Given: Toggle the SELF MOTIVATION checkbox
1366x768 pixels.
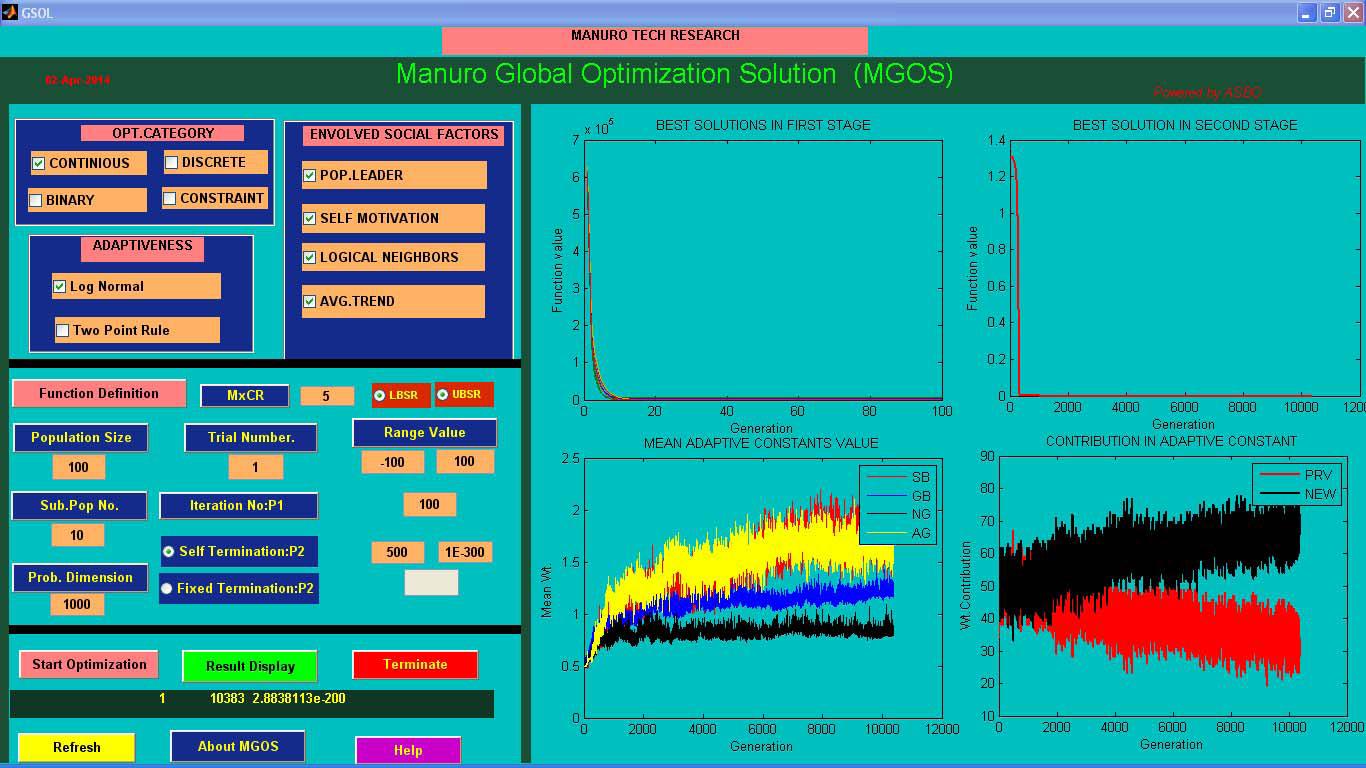Looking at the screenshot, I should pyautogui.click(x=309, y=218).
